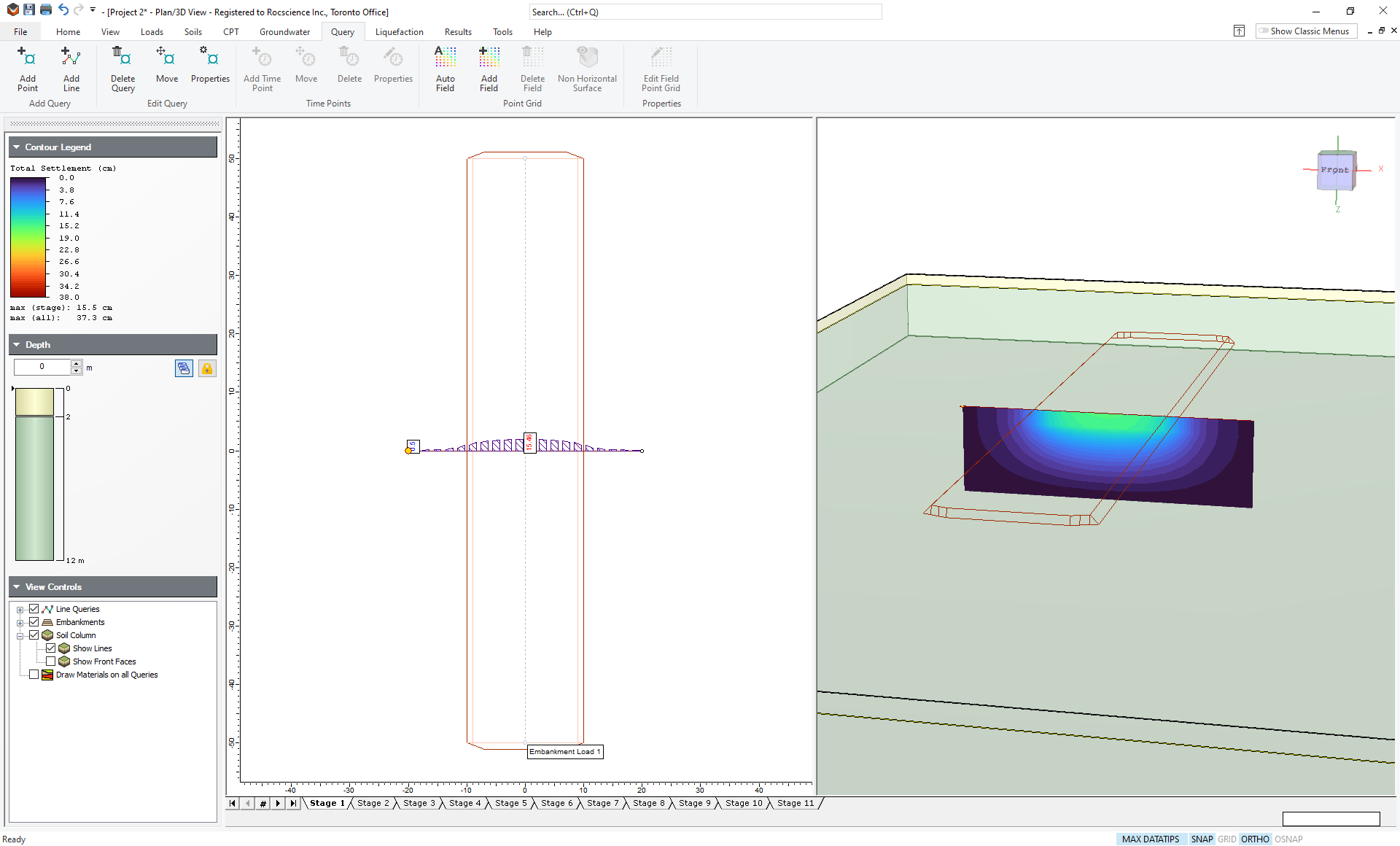Uncheck the Line Queries checkbox
This screenshot has height=846, width=1400.
(34, 609)
